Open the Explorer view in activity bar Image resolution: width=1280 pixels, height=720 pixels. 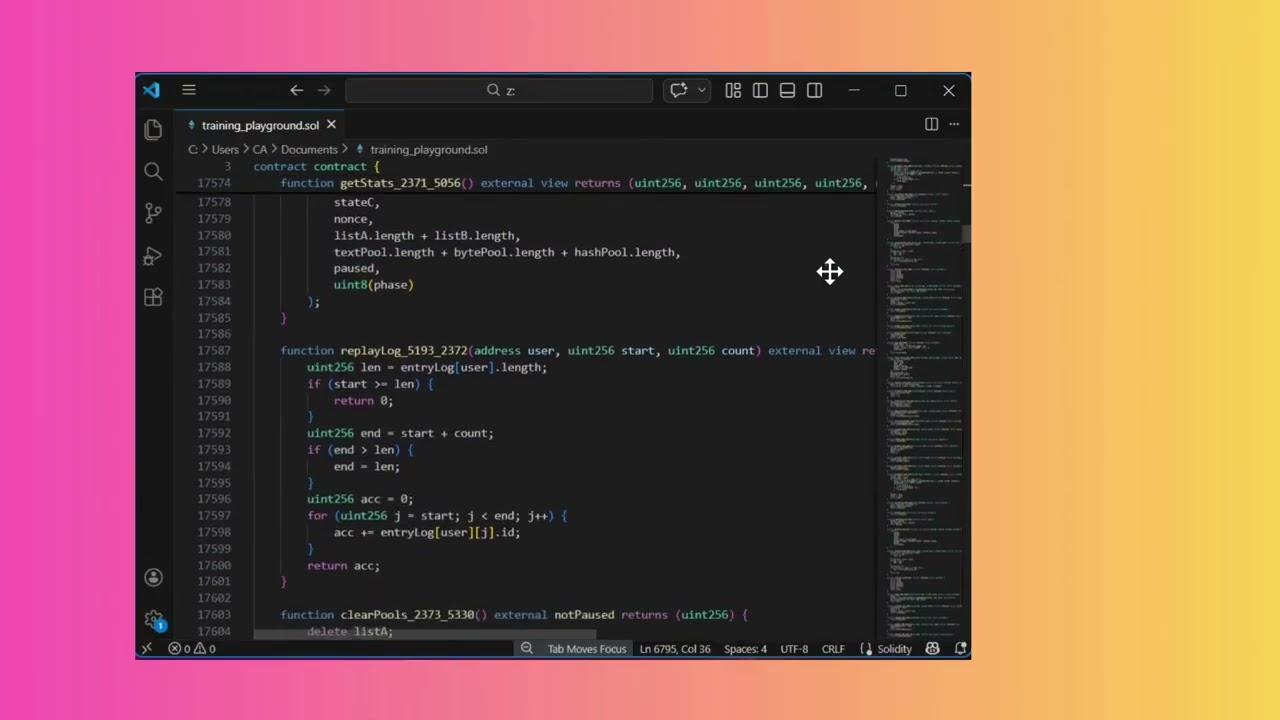[153, 129]
